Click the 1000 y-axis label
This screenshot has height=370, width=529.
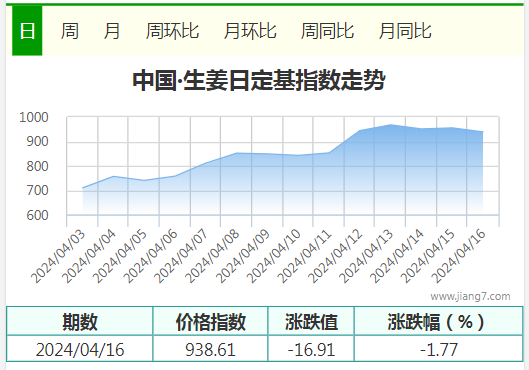tap(34, 117)
